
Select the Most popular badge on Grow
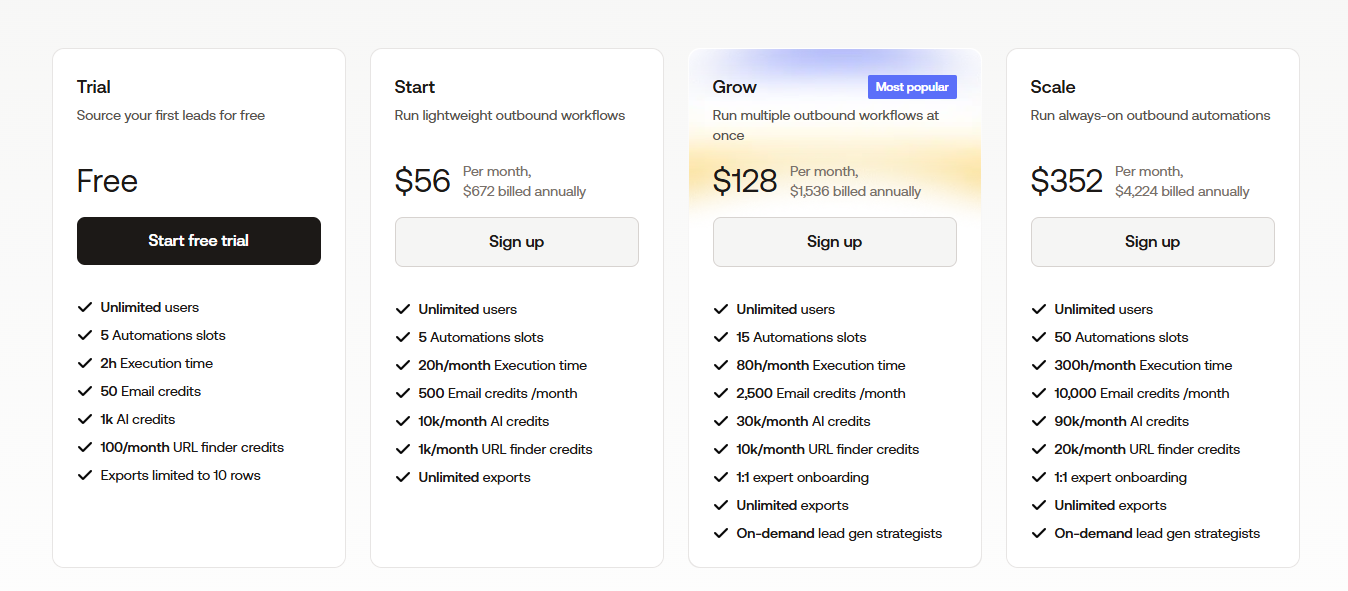coord(912,86)
